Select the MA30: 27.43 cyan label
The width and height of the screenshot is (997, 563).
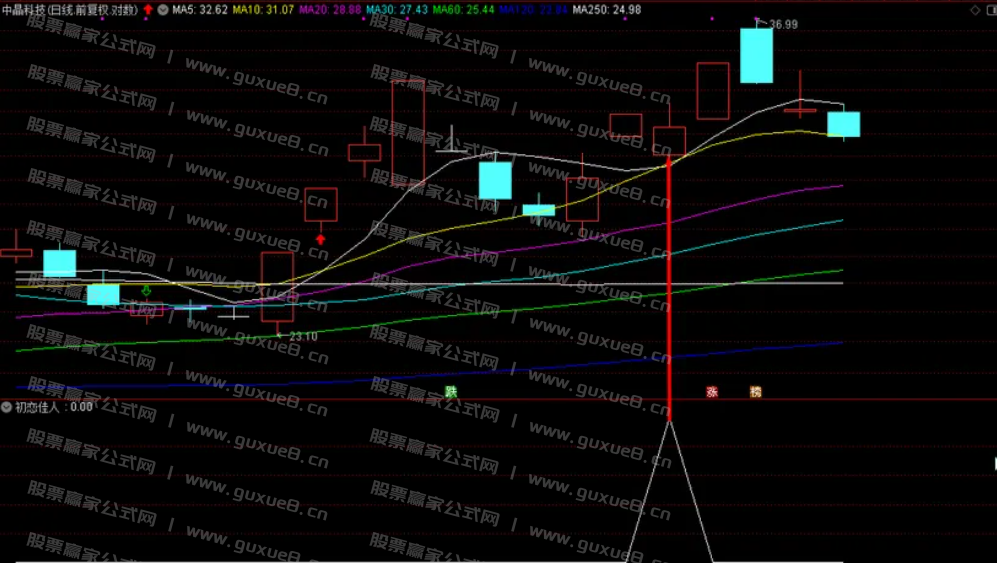coord(398,9)
